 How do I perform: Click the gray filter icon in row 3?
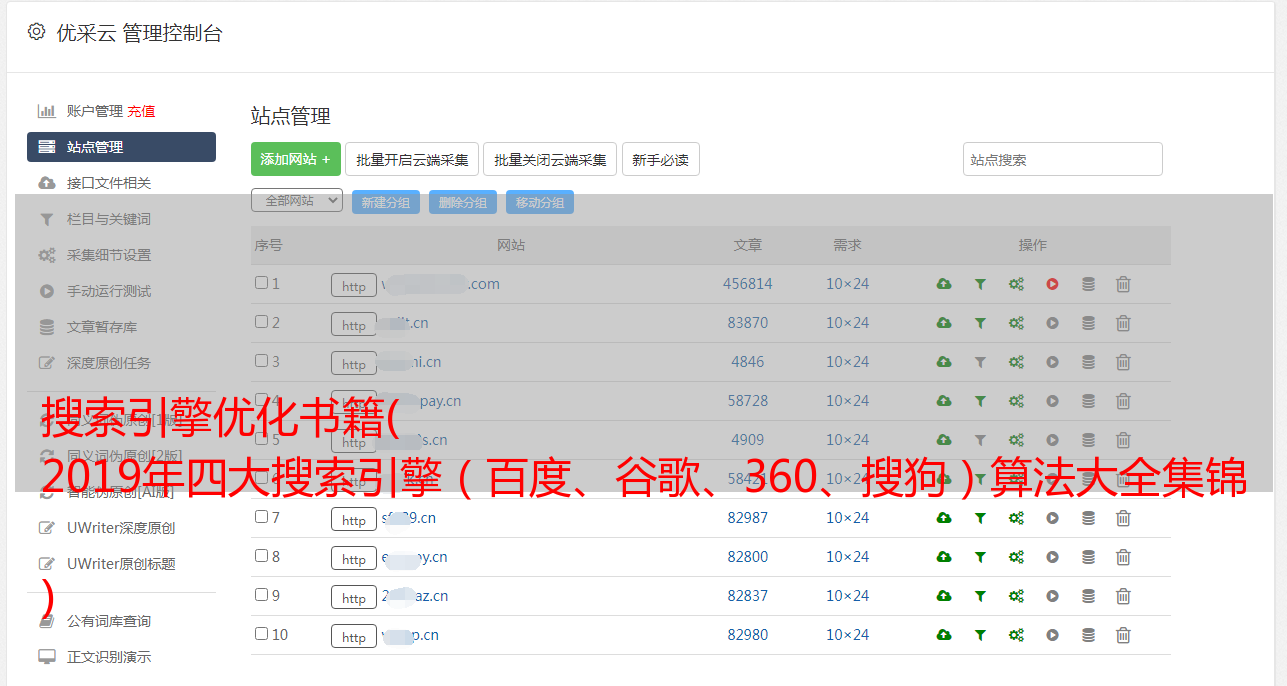point(980,362)
